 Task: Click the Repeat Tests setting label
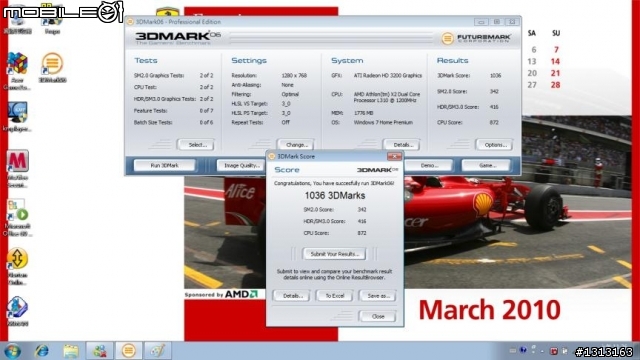[247, 122]
